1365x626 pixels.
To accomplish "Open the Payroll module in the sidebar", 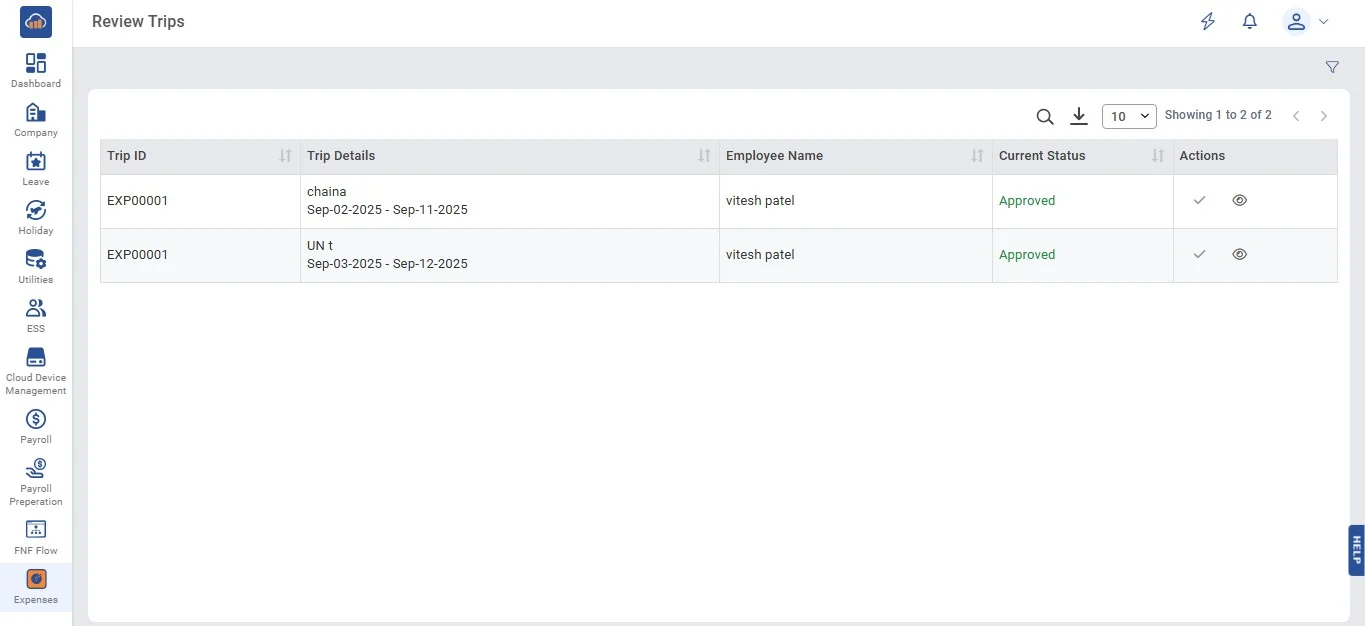I will [x=36, y=426].
